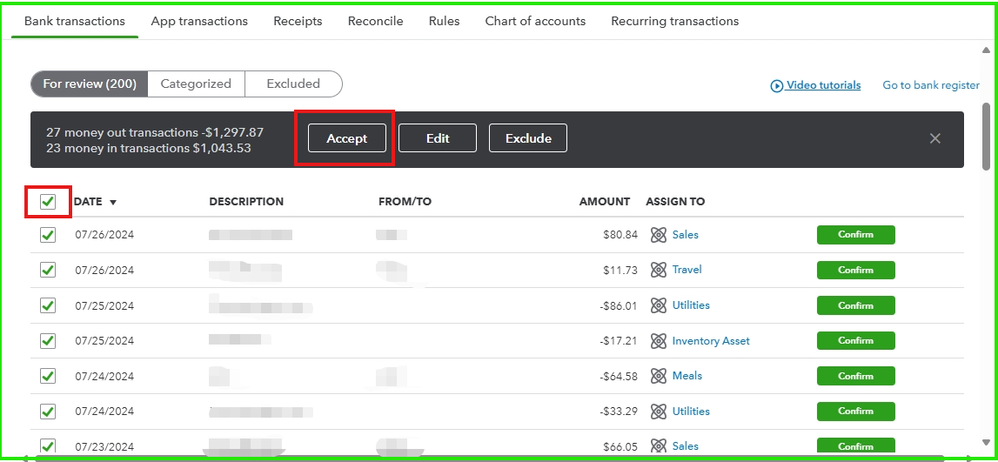The width and height of the screenshot is (998, 462).
Task: Click the category icon beside Inventory Asset
Action: [x=658, y=341]
